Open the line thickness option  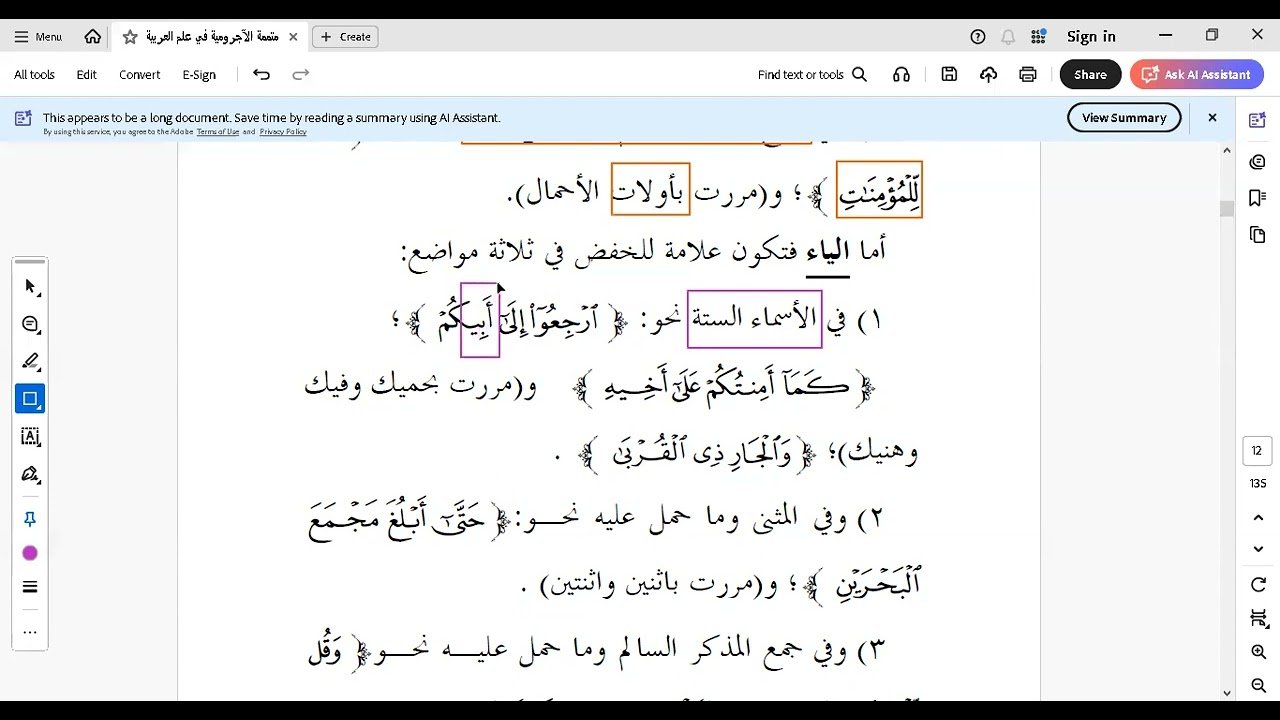coord(30,587)
